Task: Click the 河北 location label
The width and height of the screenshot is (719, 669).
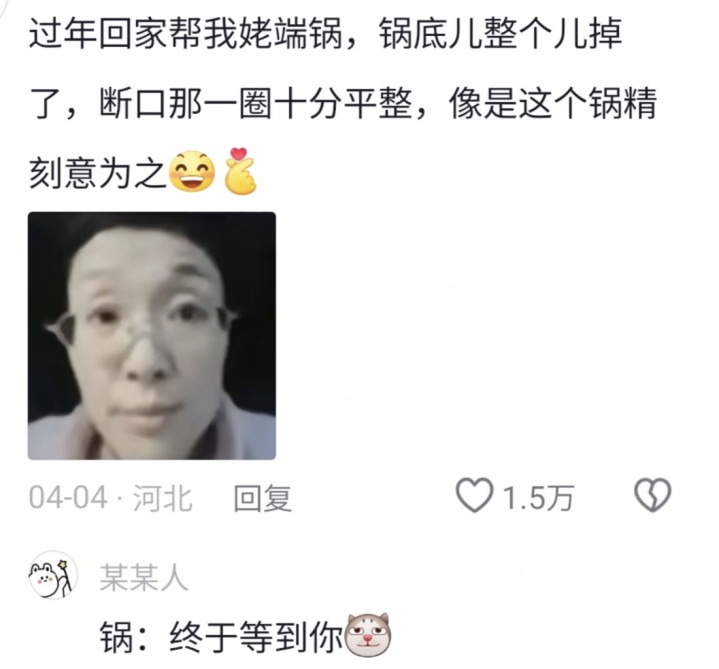Action: pos(163,498)
